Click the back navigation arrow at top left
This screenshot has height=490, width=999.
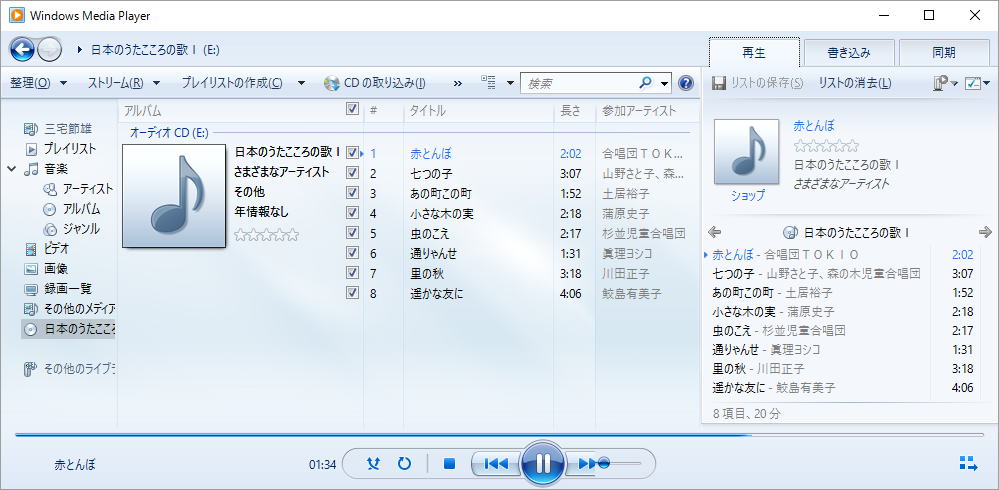22,48
